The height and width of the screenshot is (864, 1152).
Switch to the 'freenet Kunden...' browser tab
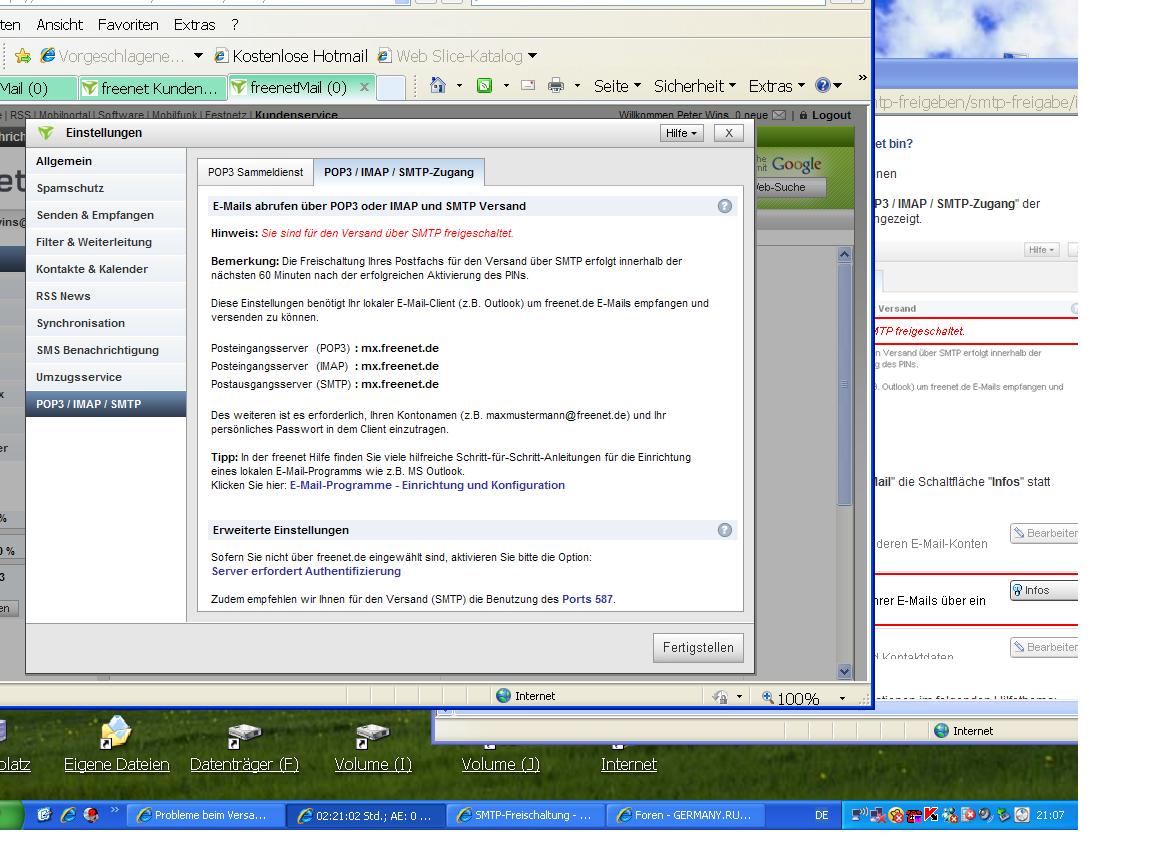(152, 88)
